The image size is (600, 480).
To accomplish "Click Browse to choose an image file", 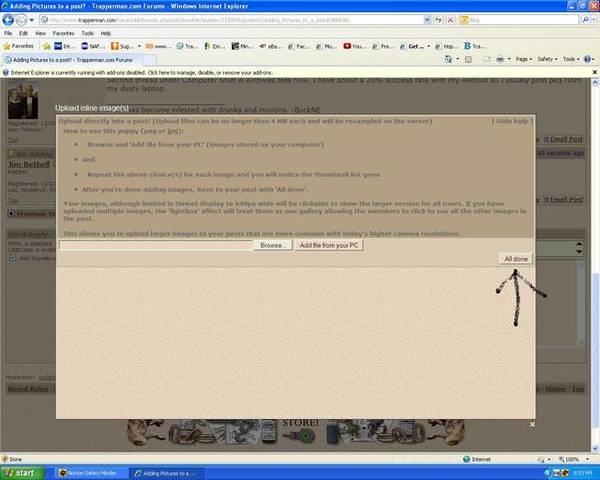I will (x=271, y=244).
